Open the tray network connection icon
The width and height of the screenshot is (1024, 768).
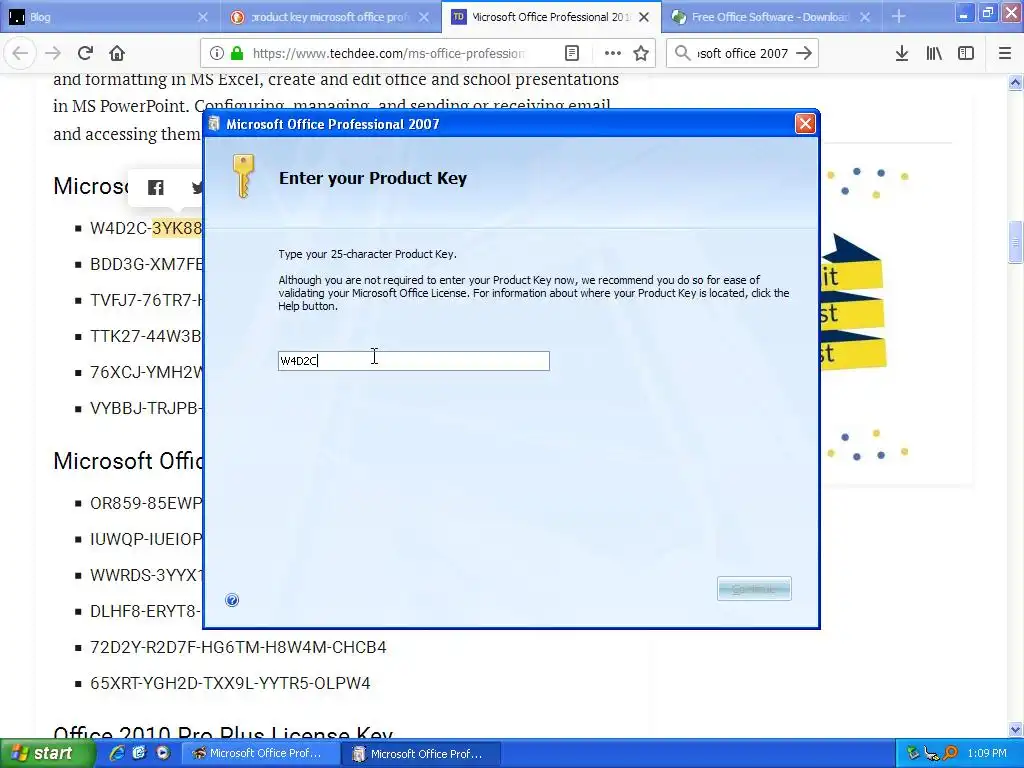[932, 754]
